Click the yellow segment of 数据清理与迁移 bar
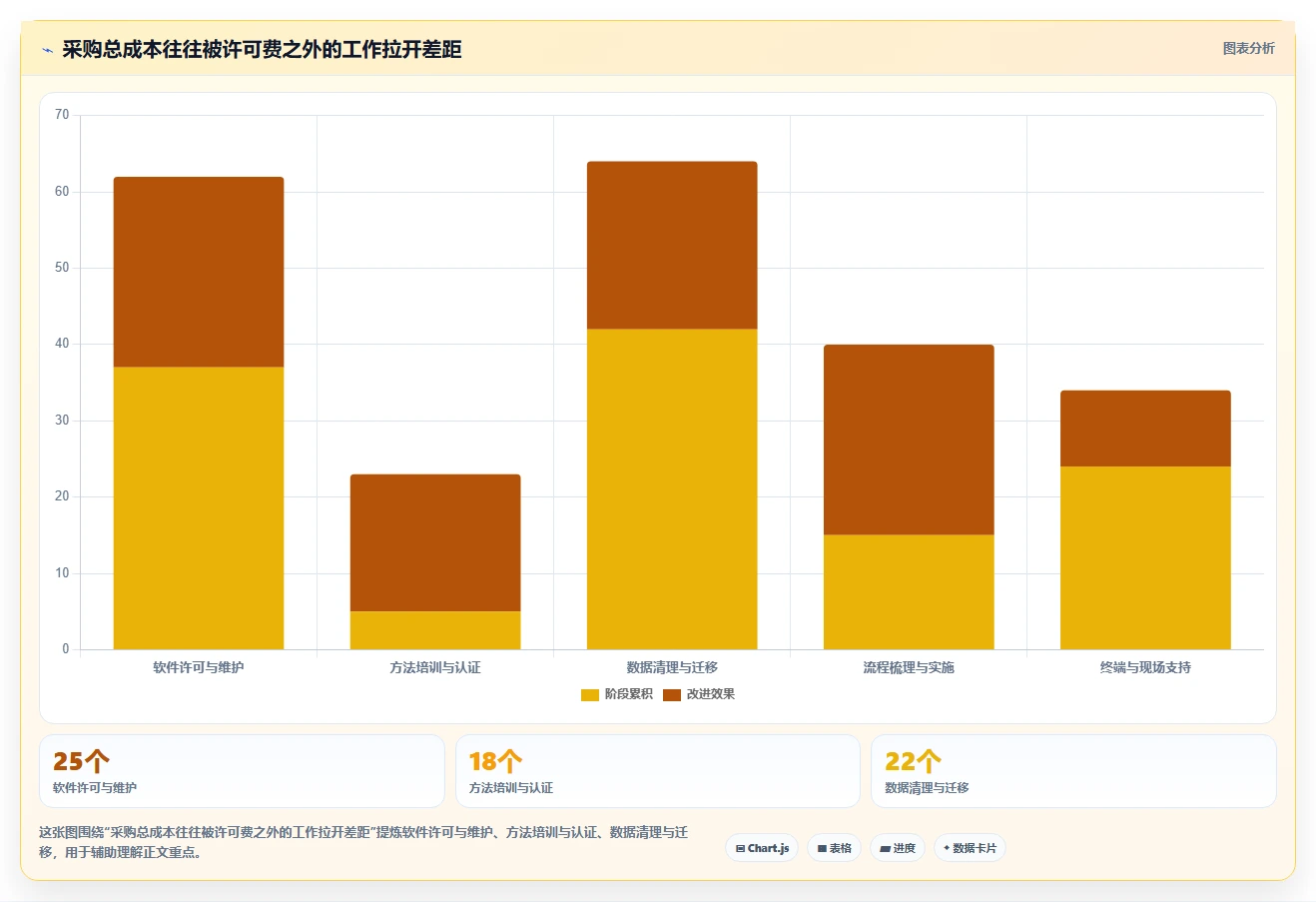Screen dimensions: 1316x902 672,489
